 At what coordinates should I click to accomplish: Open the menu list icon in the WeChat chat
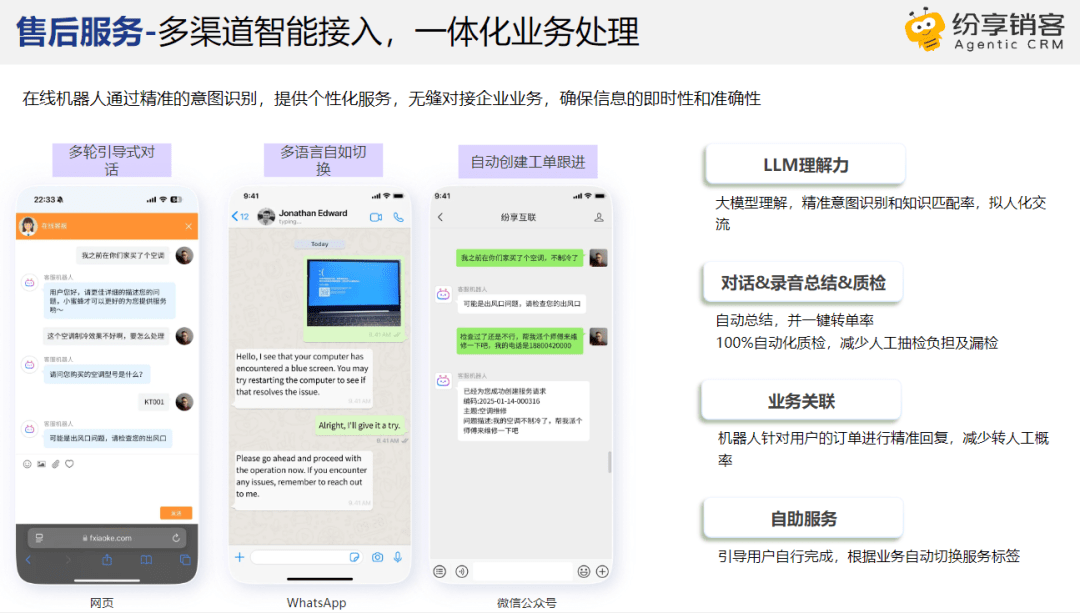click(440, 571)
